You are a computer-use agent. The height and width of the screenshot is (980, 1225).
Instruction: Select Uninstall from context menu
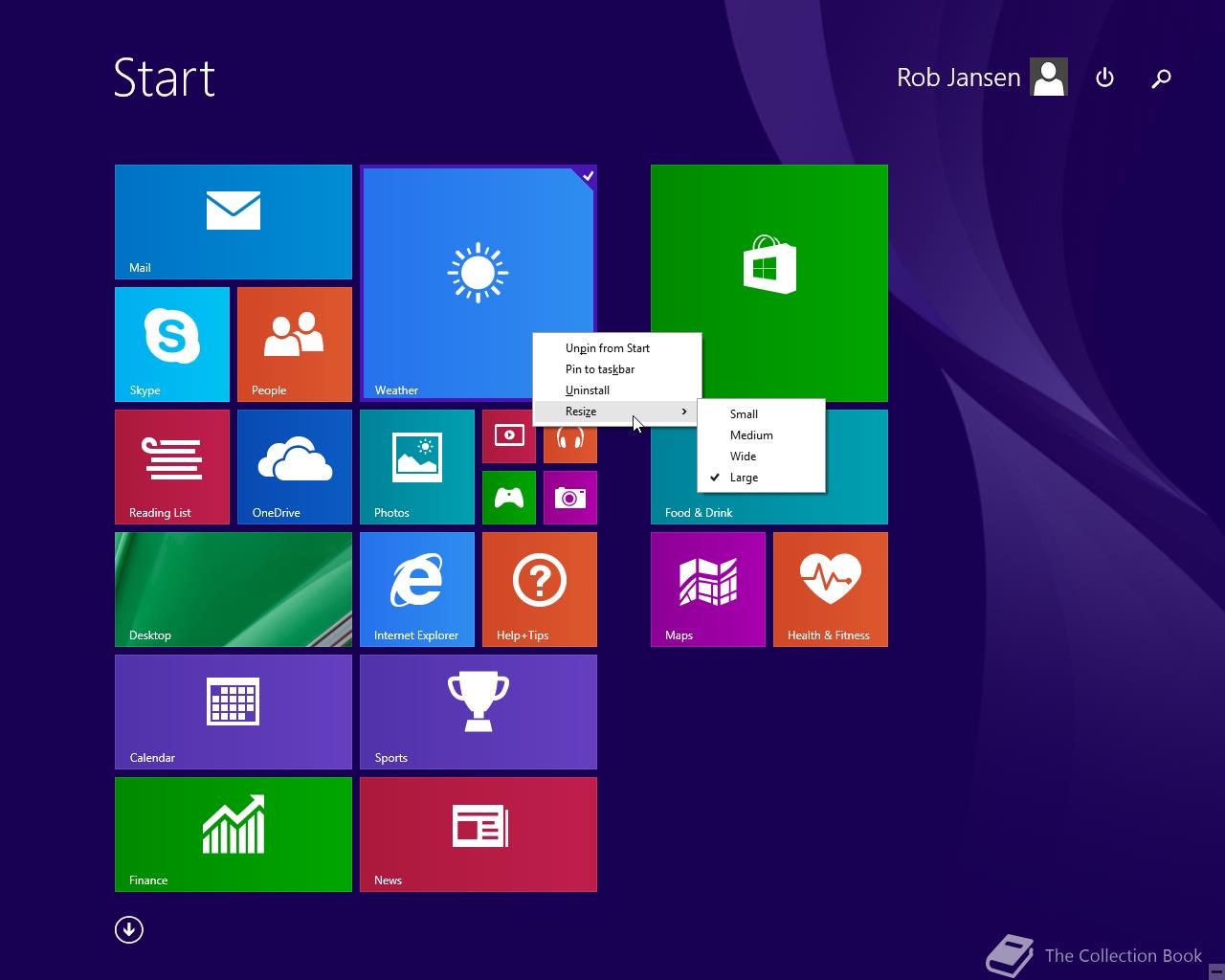point(617,390)
